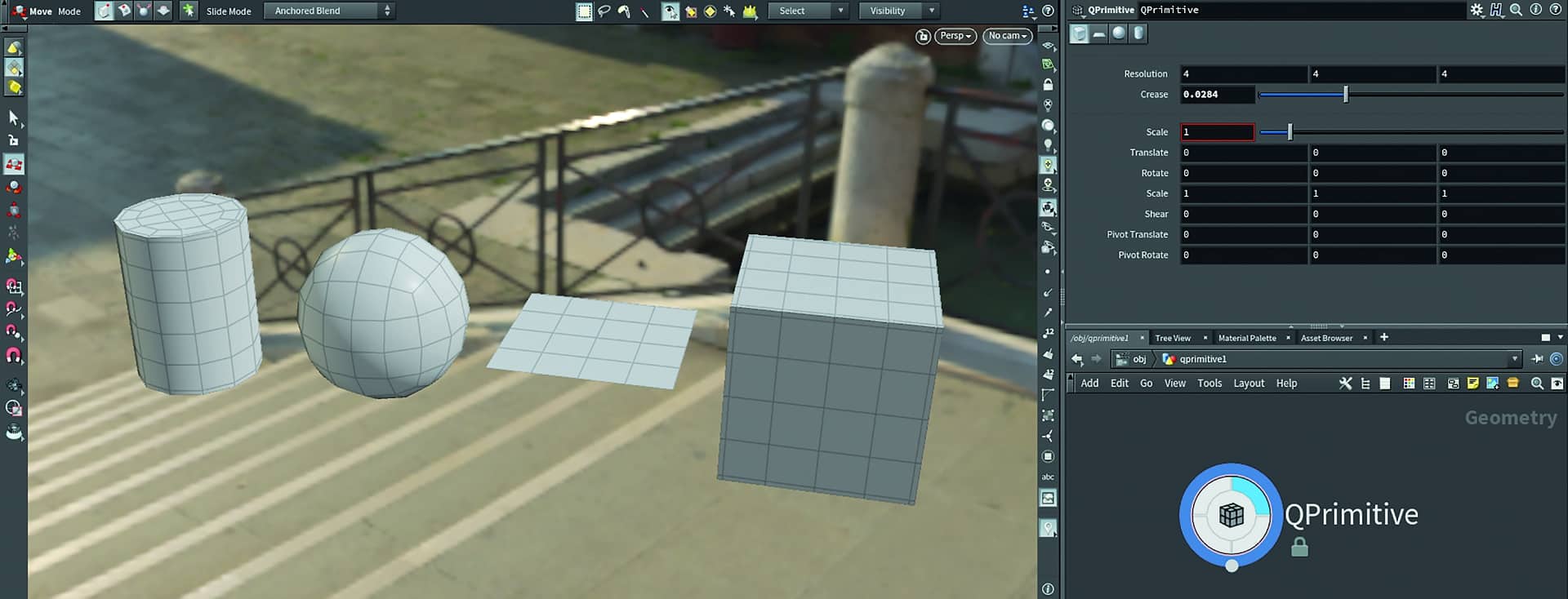Open the Visibility dropdown
The width and height of the screenshot is (1568, 599).
tap(899, 11)
